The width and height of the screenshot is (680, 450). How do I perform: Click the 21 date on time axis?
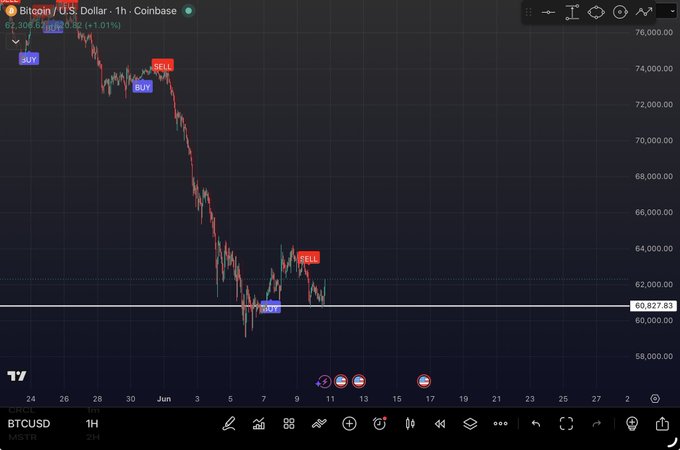point(497,398)
